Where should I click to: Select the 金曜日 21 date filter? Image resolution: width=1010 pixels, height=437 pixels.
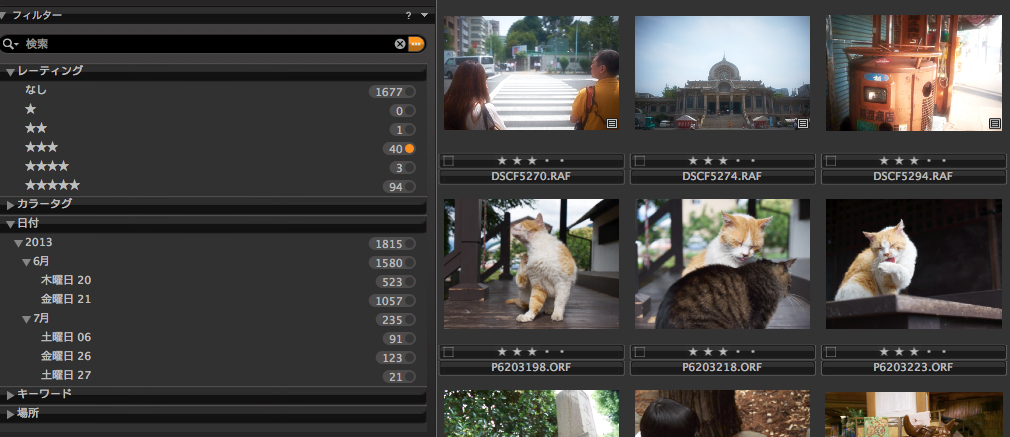65,299
